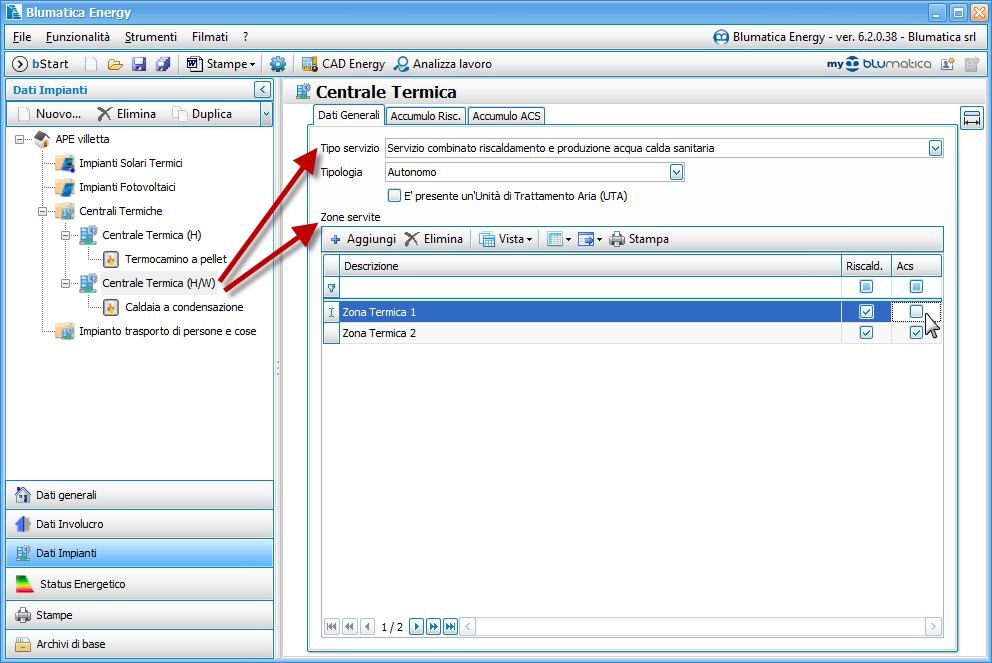Click the notes icon at toolbar far right
The width and height of the screenshot is (992, 663).
972,64
